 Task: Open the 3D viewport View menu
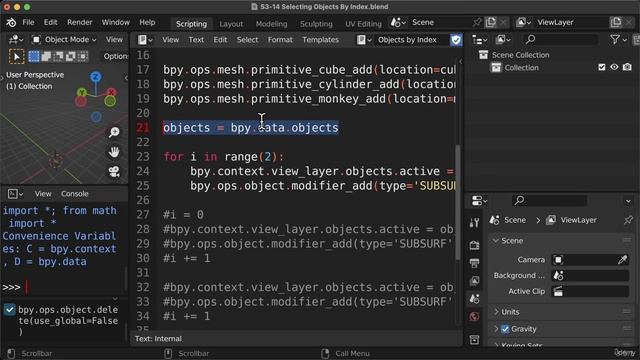point(114,40)
